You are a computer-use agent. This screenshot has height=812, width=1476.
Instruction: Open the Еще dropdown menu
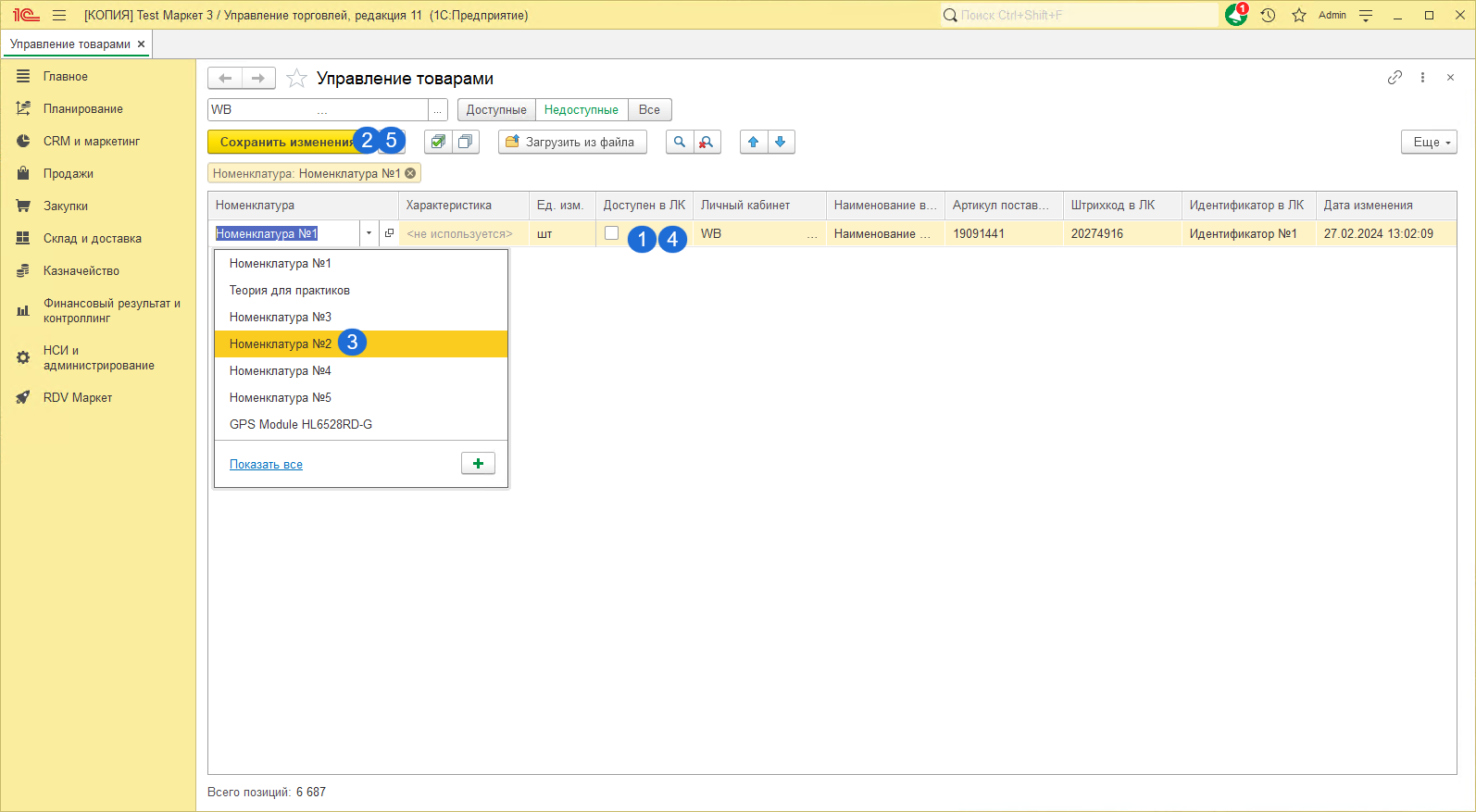tap(1429, 142)
